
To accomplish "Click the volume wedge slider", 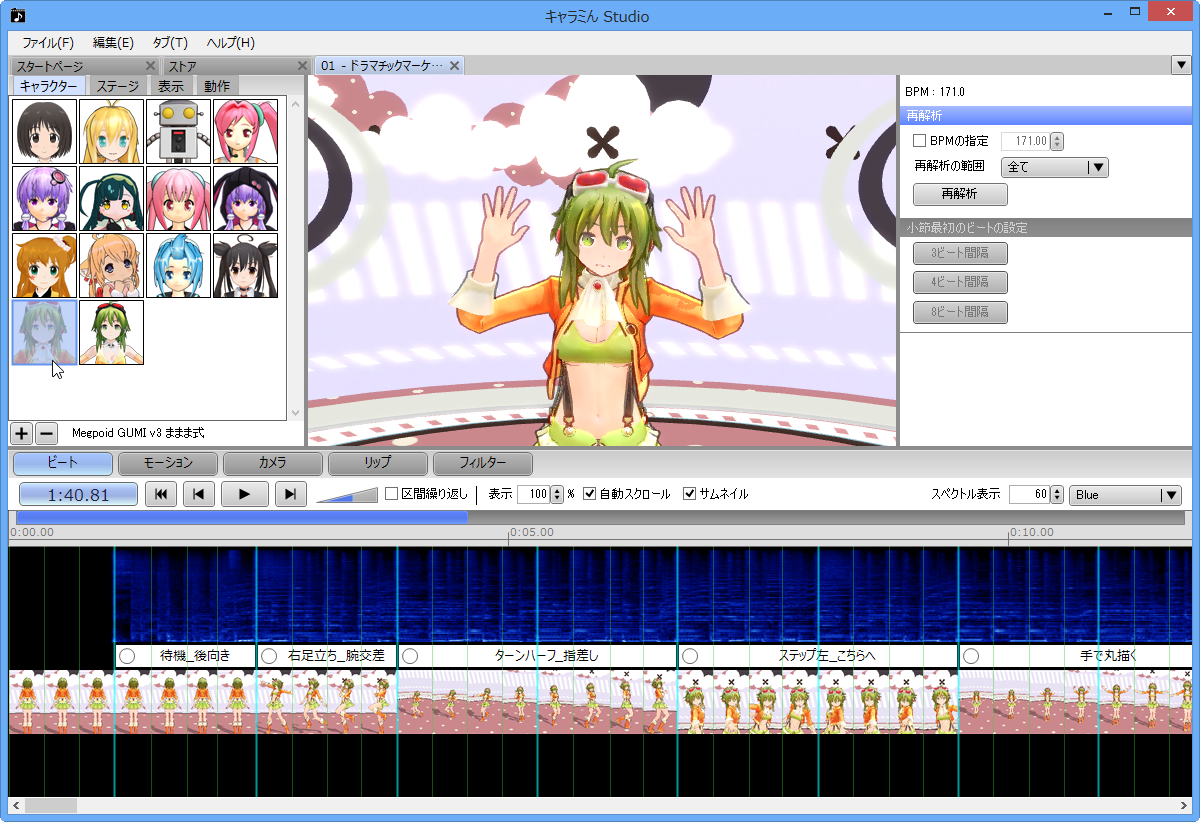I will pyautogui.click(x=347, y=494).
